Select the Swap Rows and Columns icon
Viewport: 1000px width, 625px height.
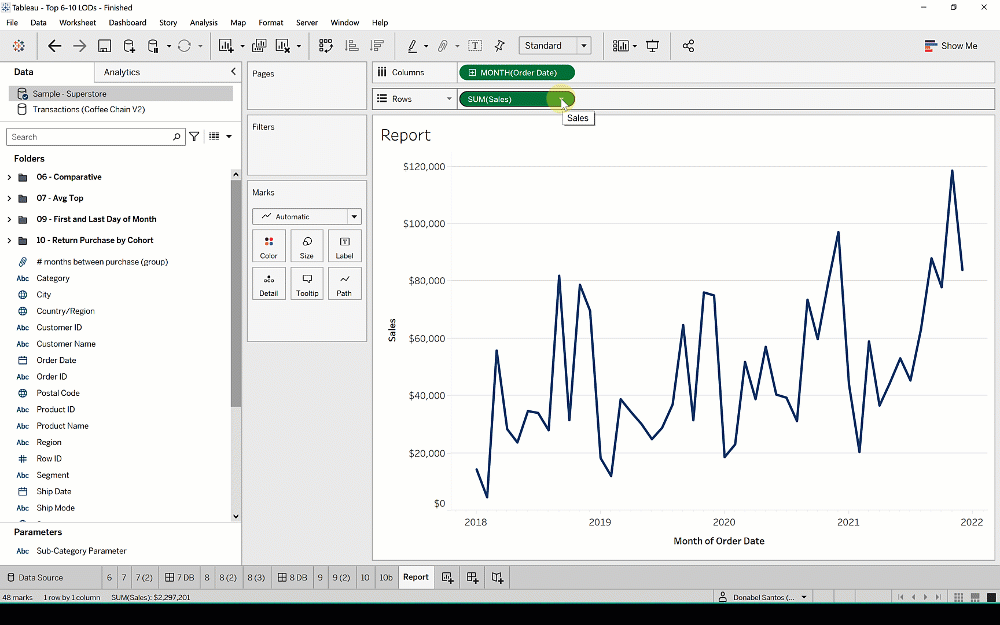pyautogui.click(x=324, y=45)
